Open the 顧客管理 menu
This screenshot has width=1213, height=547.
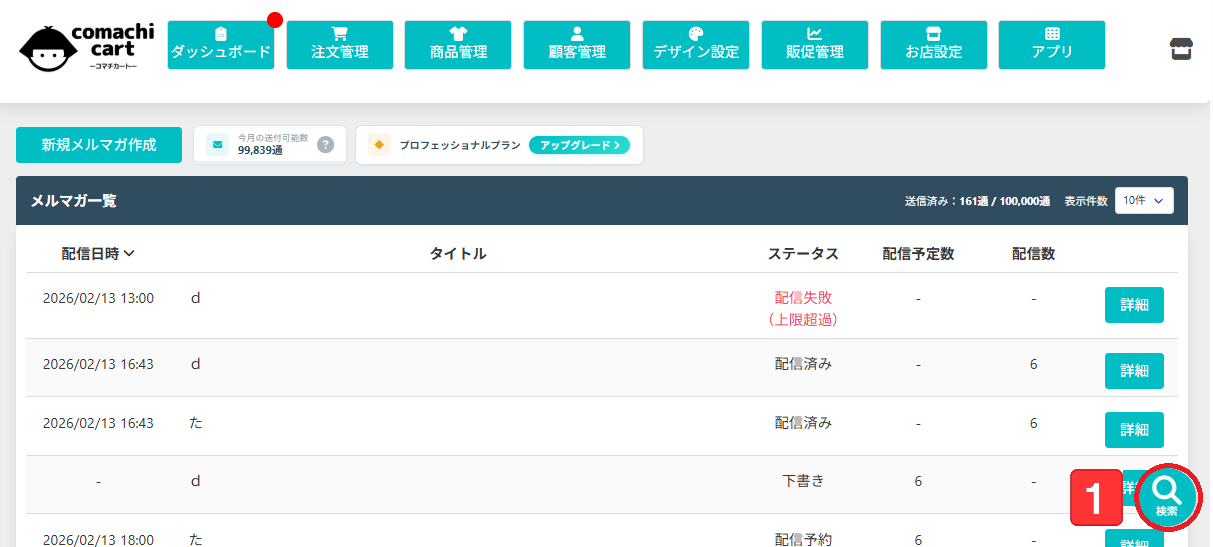click(577, 45)
